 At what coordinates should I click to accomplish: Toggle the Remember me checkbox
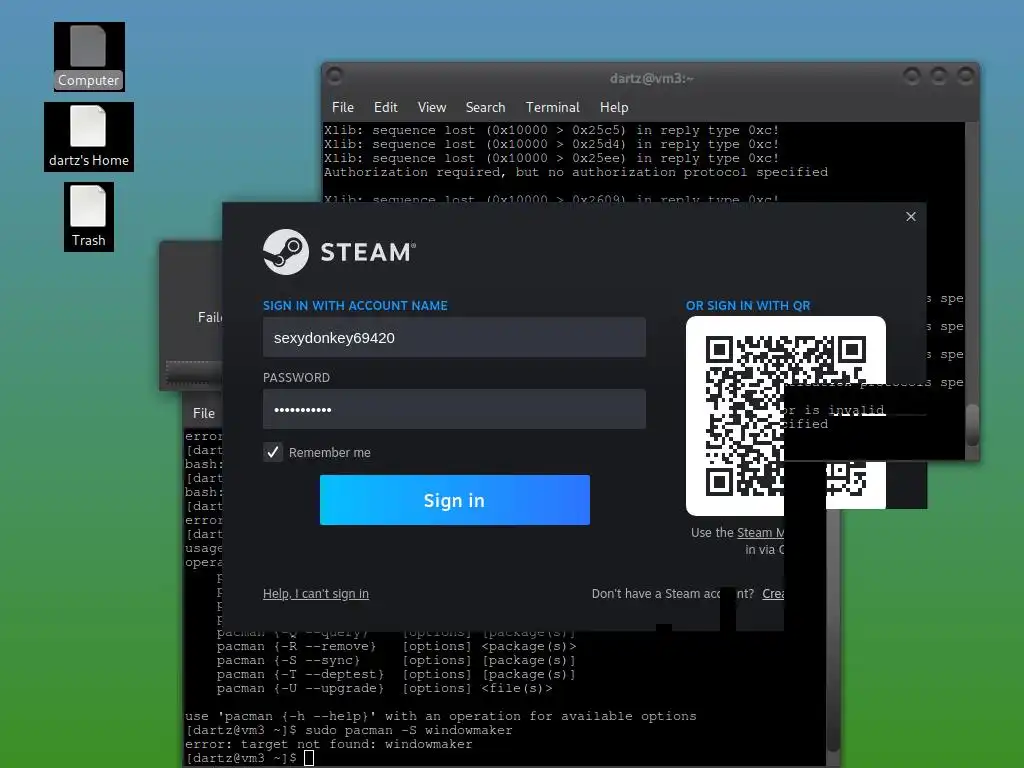click(x=273, y=452)
